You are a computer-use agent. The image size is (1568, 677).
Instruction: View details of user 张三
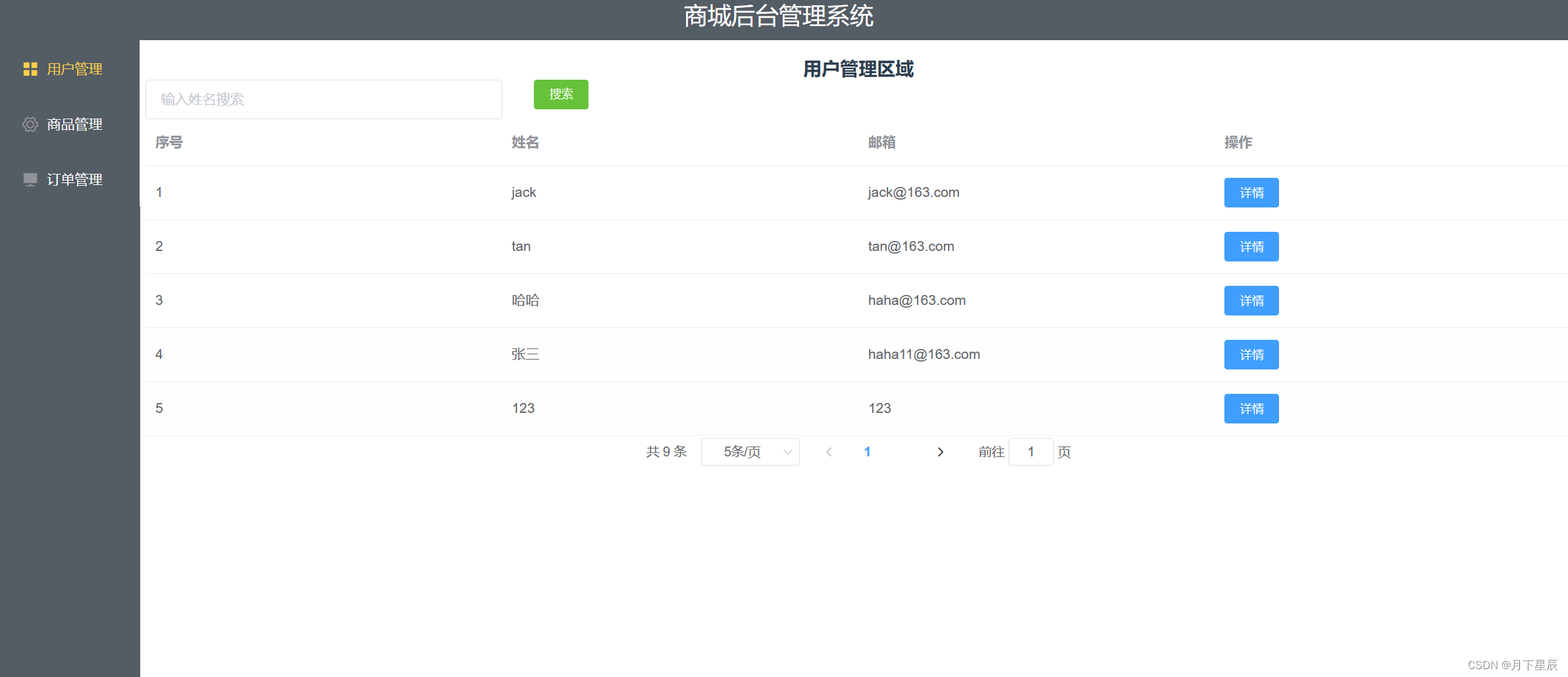click(1251, 354)
